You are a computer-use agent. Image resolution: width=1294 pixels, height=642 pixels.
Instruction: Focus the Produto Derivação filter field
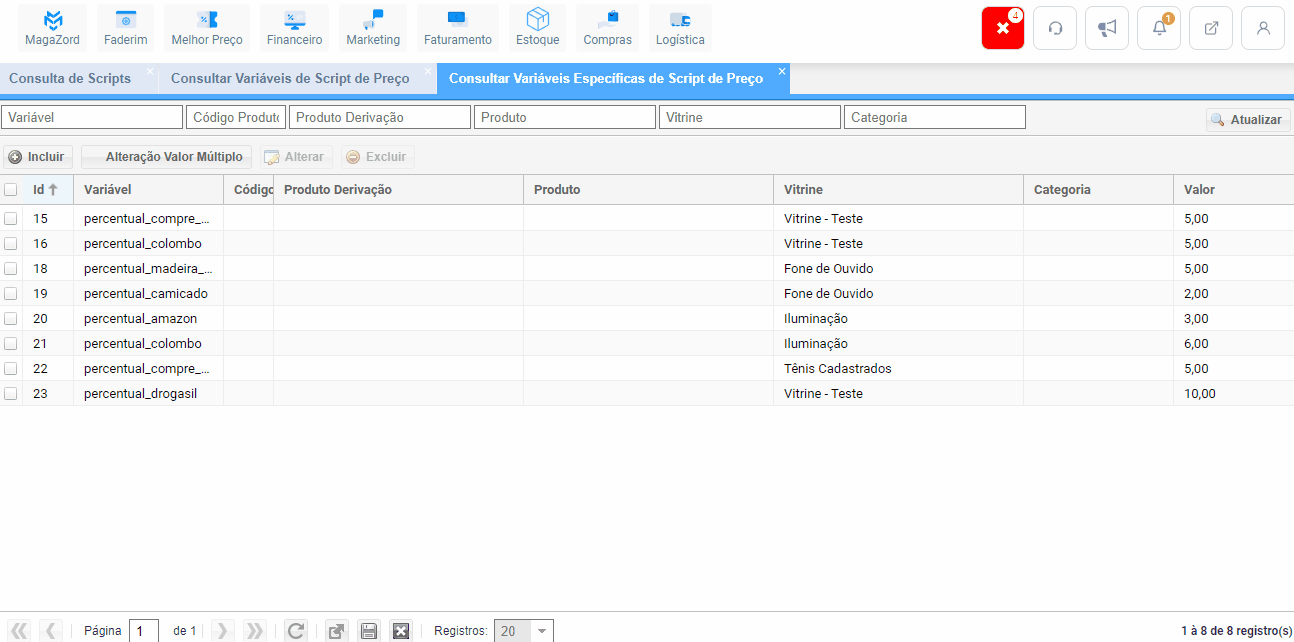380,117
